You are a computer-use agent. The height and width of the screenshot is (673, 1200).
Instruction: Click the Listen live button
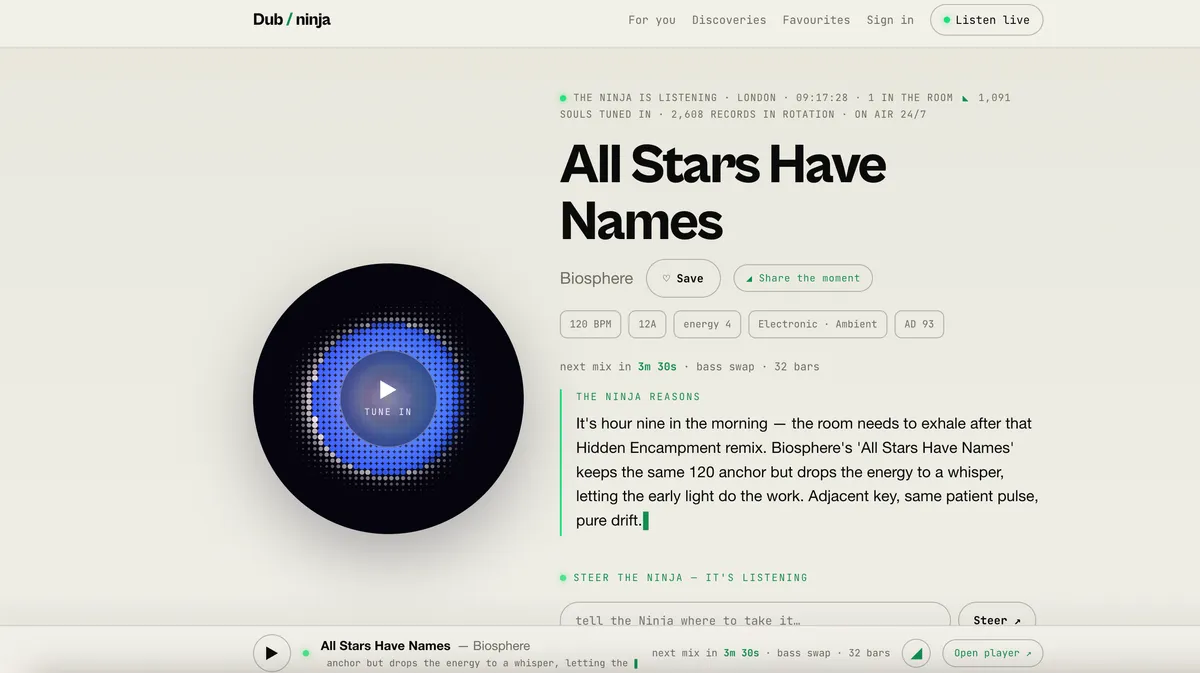coord(986,20)
